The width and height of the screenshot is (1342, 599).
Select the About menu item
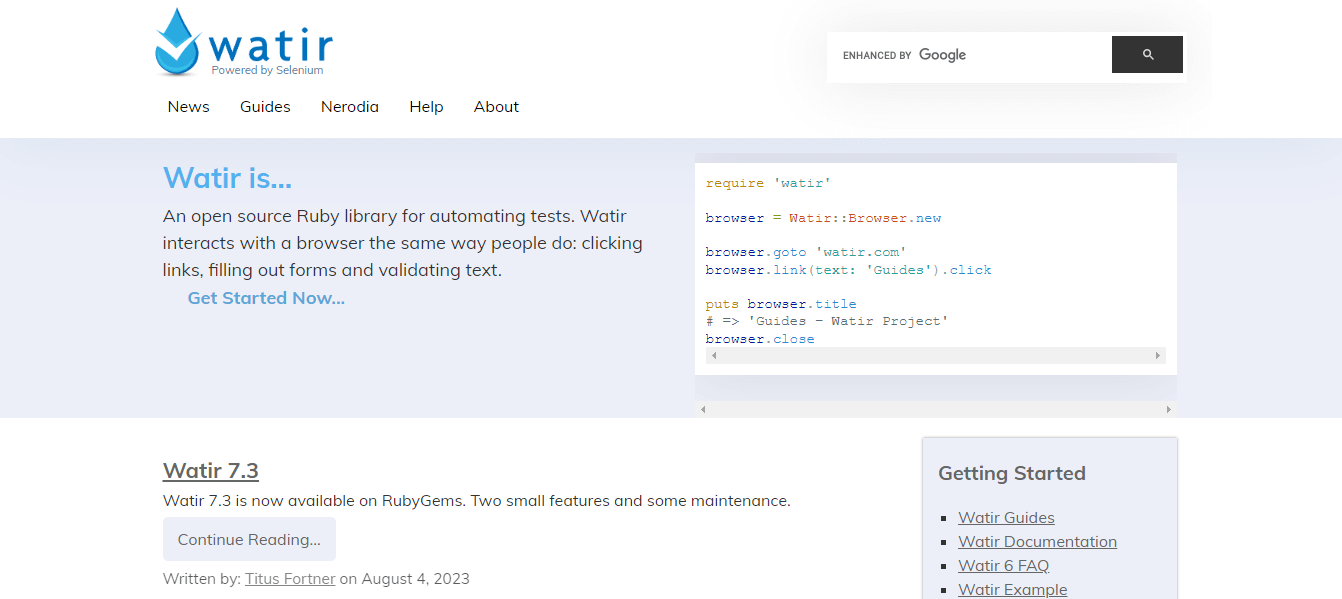[x=496, y=107]
